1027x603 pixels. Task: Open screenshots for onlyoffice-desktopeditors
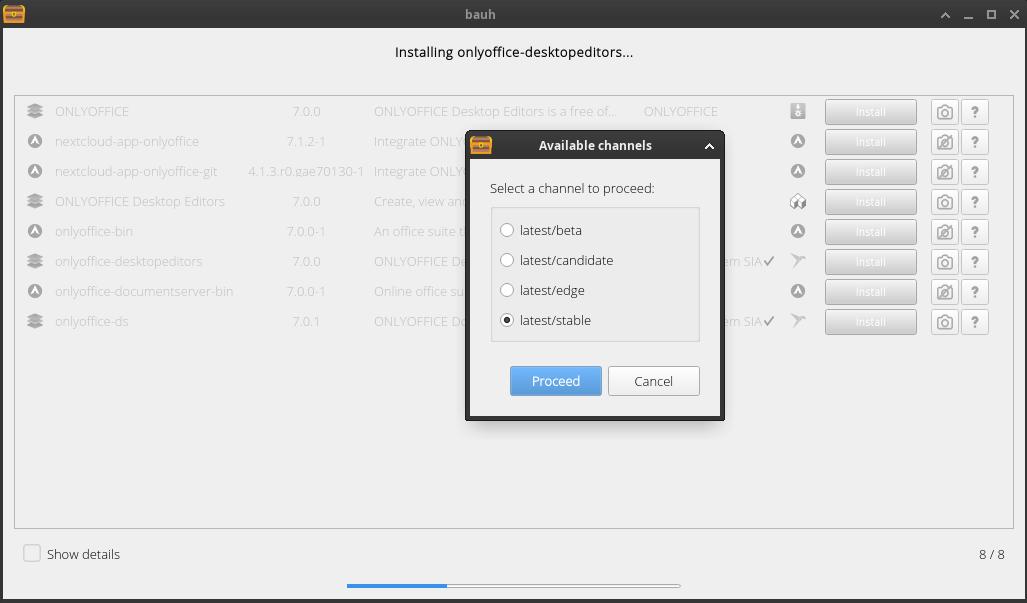[x=944, y=262]
